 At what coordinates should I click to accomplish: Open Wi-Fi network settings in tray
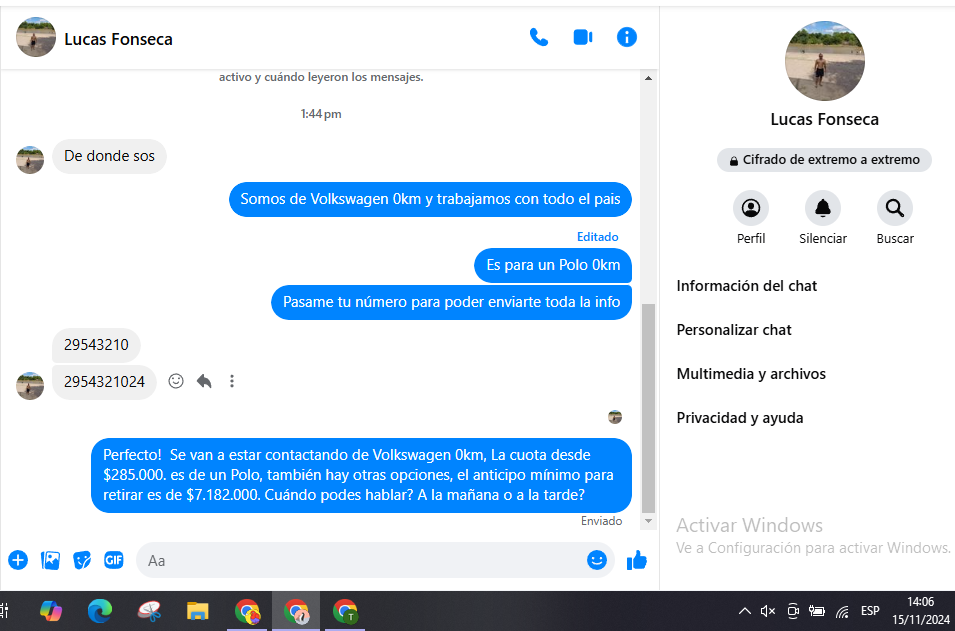[842, 611]
